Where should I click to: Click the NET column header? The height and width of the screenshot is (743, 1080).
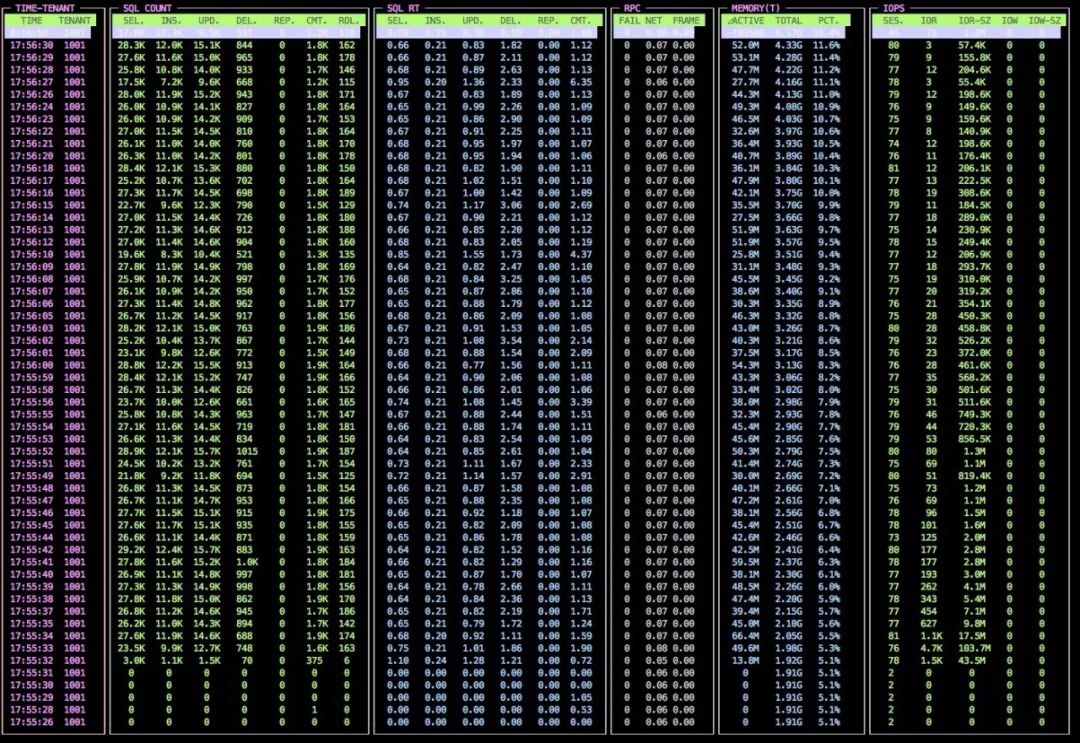654,21
